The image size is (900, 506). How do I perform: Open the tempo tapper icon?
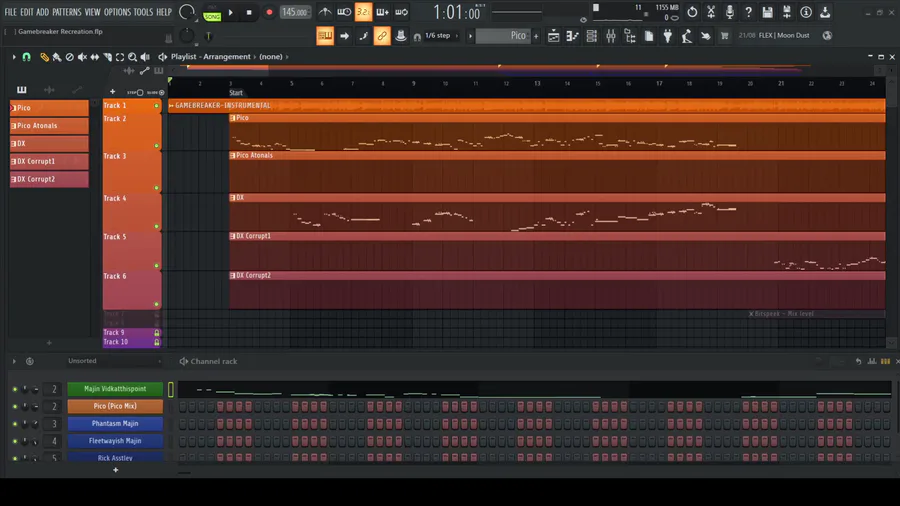(x=686, y=36)
